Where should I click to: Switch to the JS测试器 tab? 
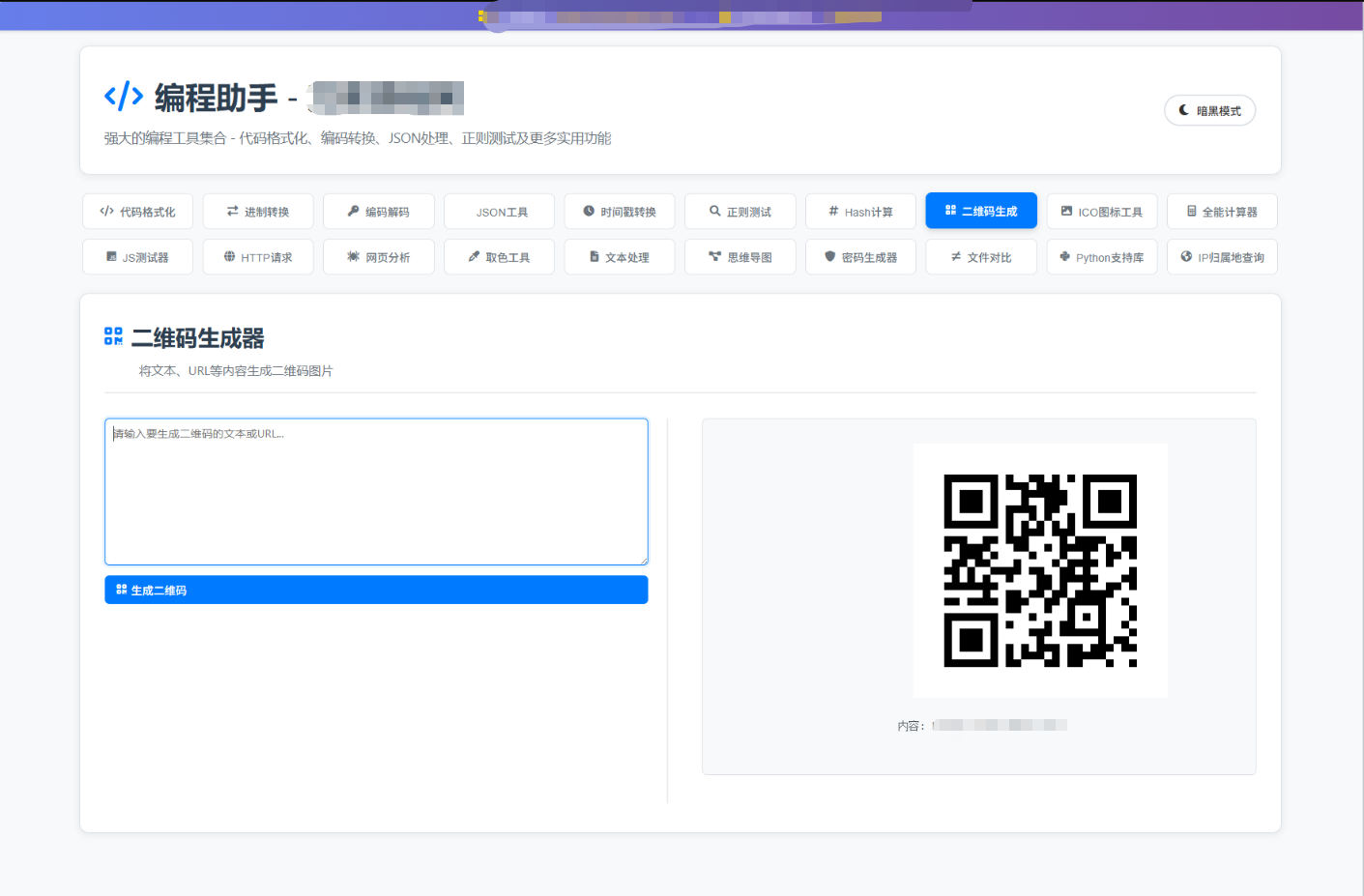(x=138, y=257)
